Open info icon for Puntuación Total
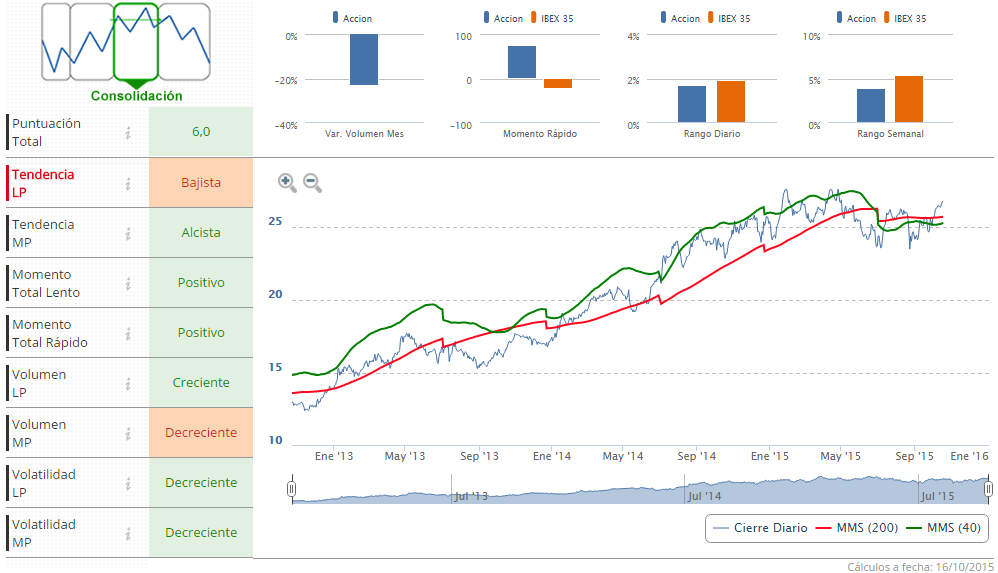Screen dimensions: 998x573 pos(128,132)
